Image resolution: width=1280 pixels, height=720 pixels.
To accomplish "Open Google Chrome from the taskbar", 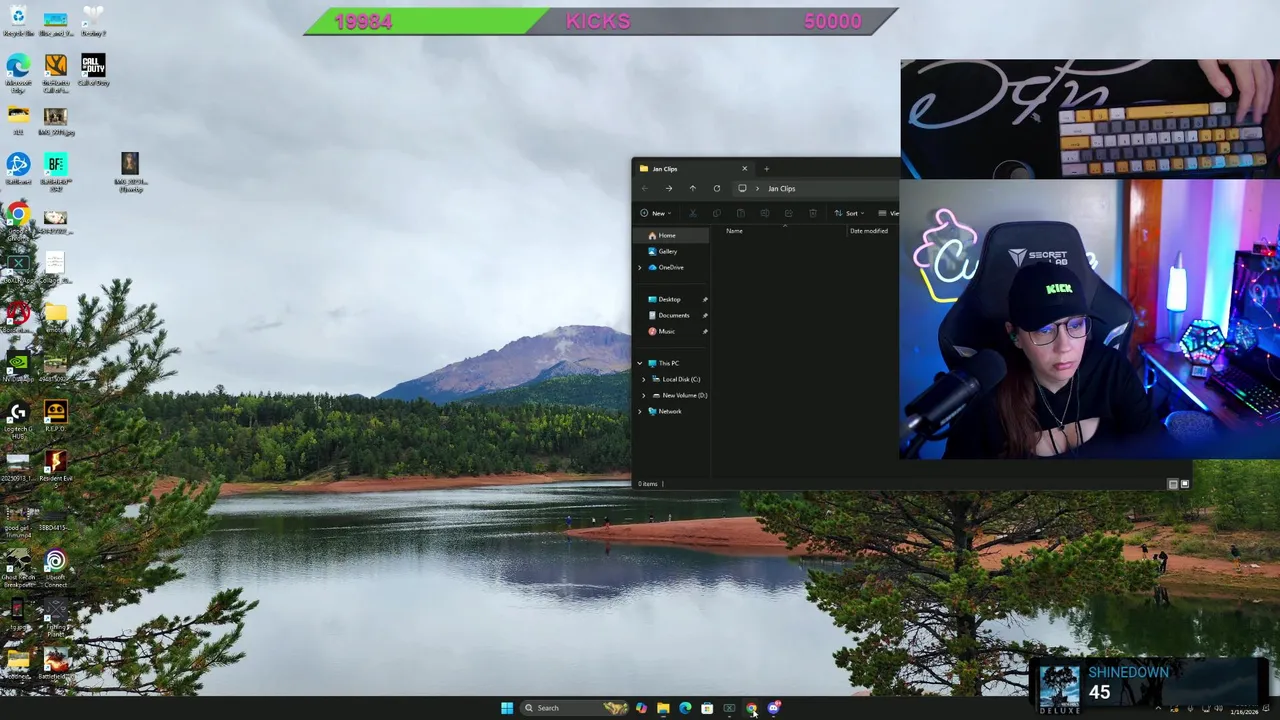I will click(x=751, y=708).
